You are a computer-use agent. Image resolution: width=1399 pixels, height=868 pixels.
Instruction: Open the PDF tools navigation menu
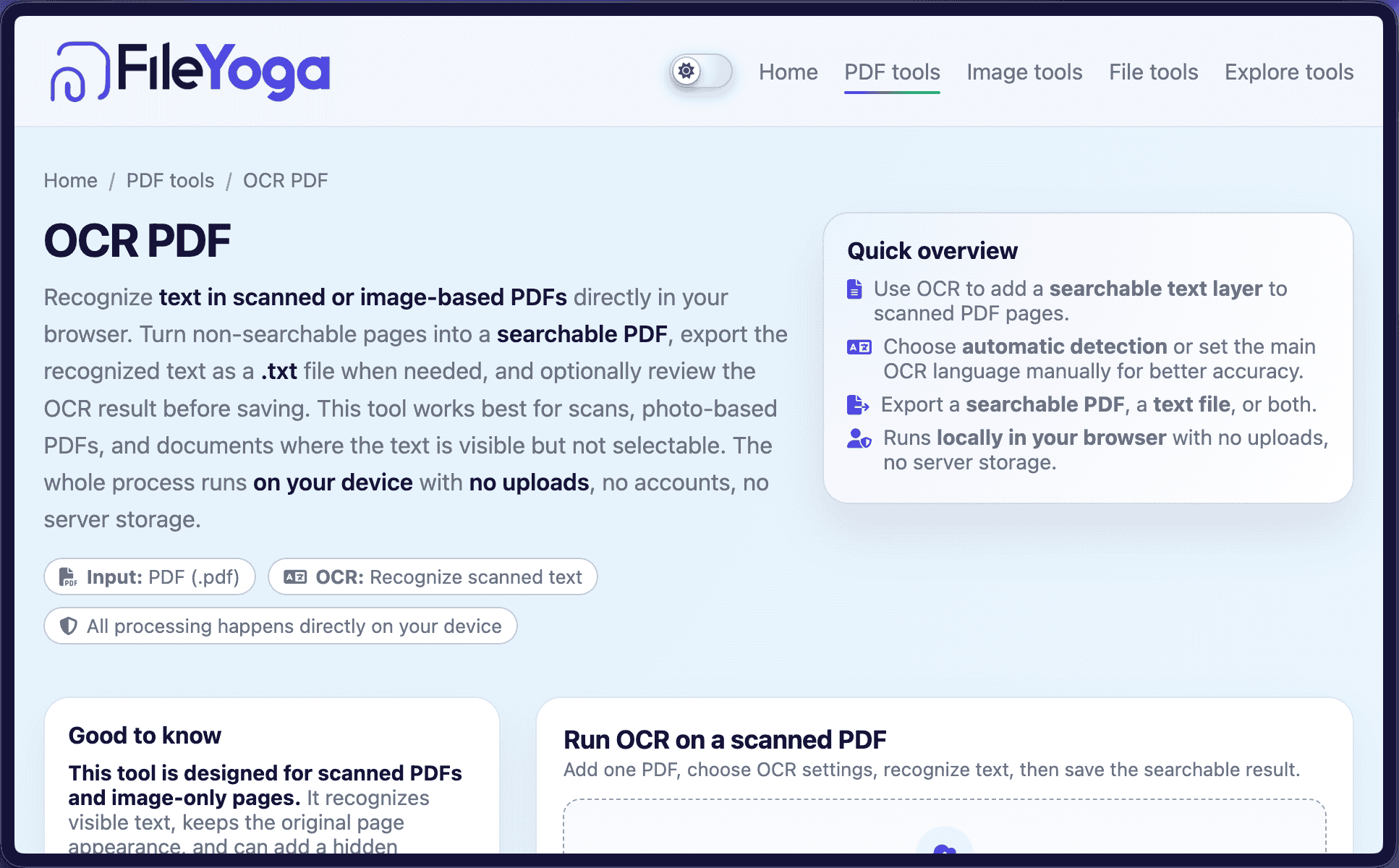coord(892,72)
